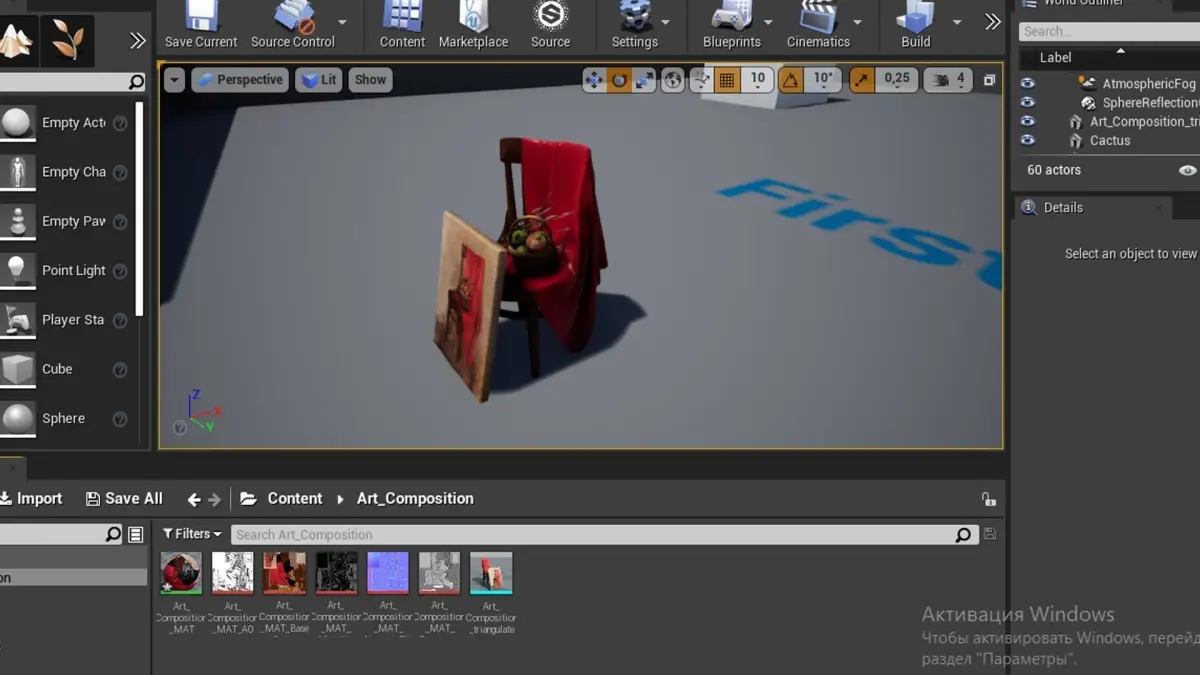Select Cube in the Place panel
Screen dimensions: 1200x675
tap(67, 369)
